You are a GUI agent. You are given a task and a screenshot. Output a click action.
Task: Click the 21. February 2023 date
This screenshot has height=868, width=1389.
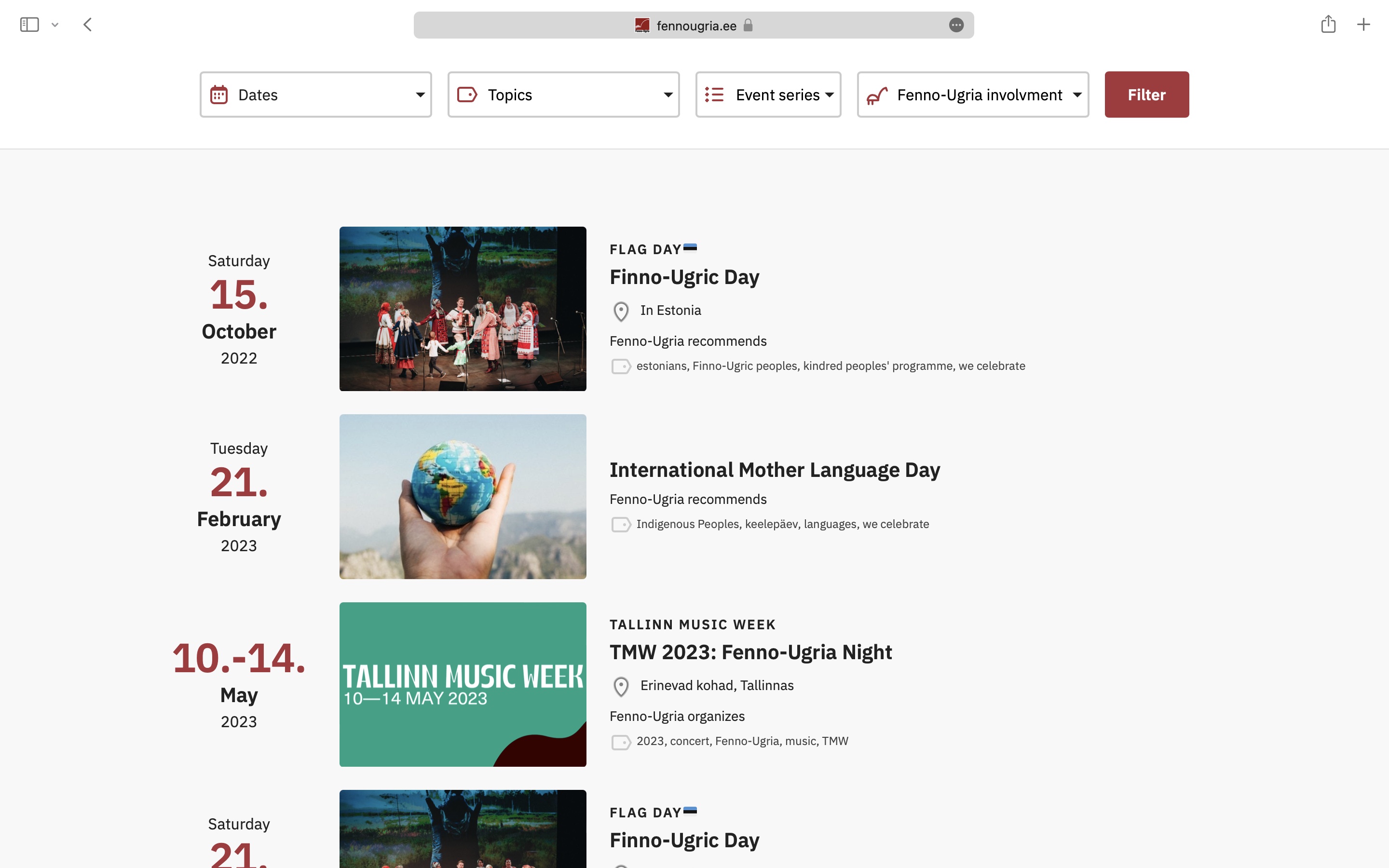tap(239, 497)
